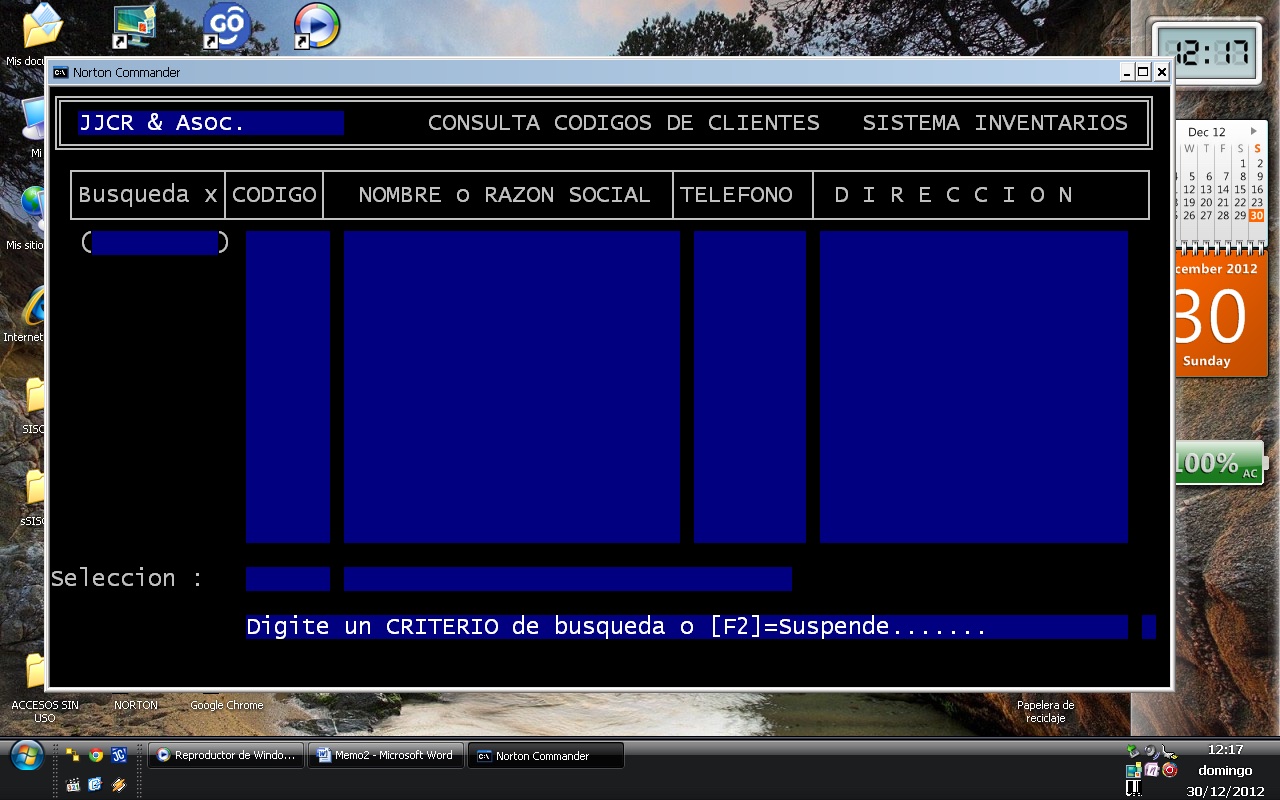
Task: Switch to Memo2 - Microsoft Word taskbar button
Action: (x=386, y=756)
